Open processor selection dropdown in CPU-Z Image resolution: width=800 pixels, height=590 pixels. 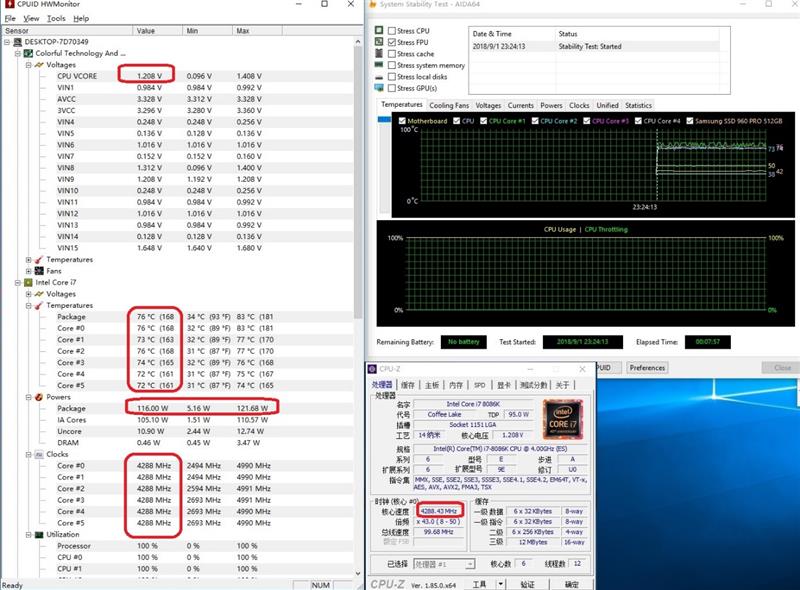point(470,564)
